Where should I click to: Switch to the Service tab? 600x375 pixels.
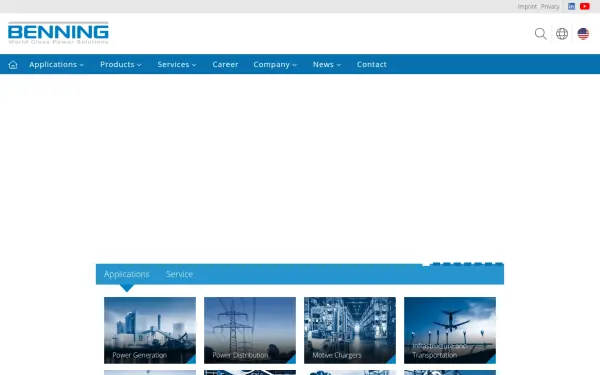179,274
